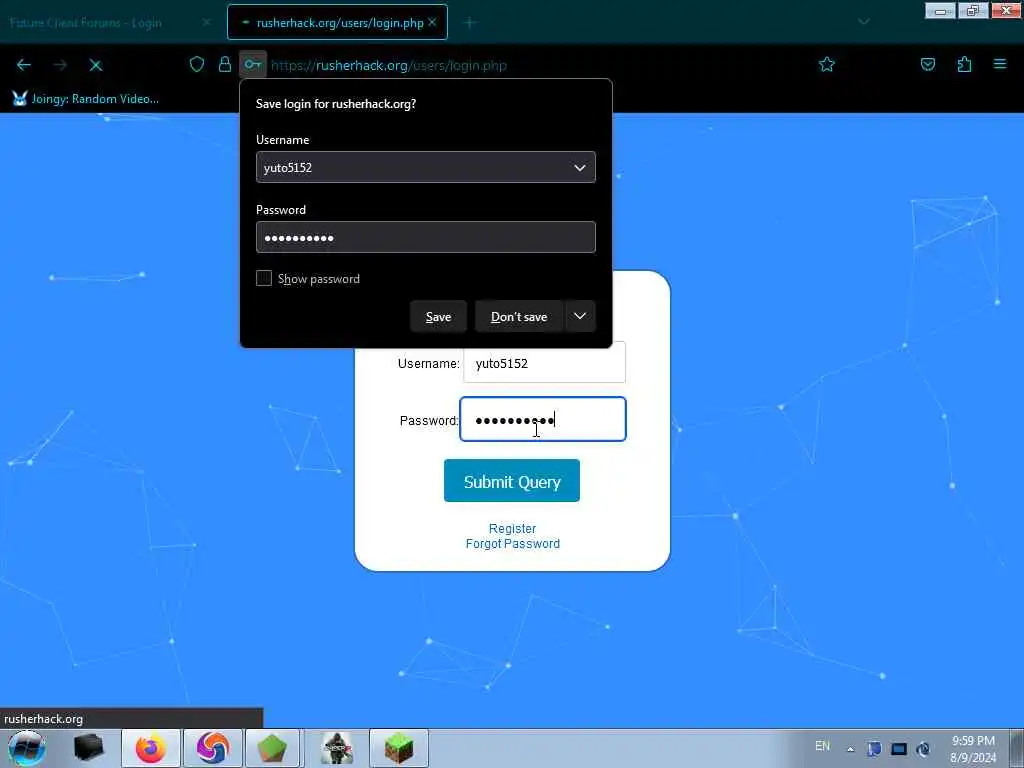The height and width of the screenshot is (768, 1024).
Task: Click the page Username input field
Action: (x=544, y=362)
